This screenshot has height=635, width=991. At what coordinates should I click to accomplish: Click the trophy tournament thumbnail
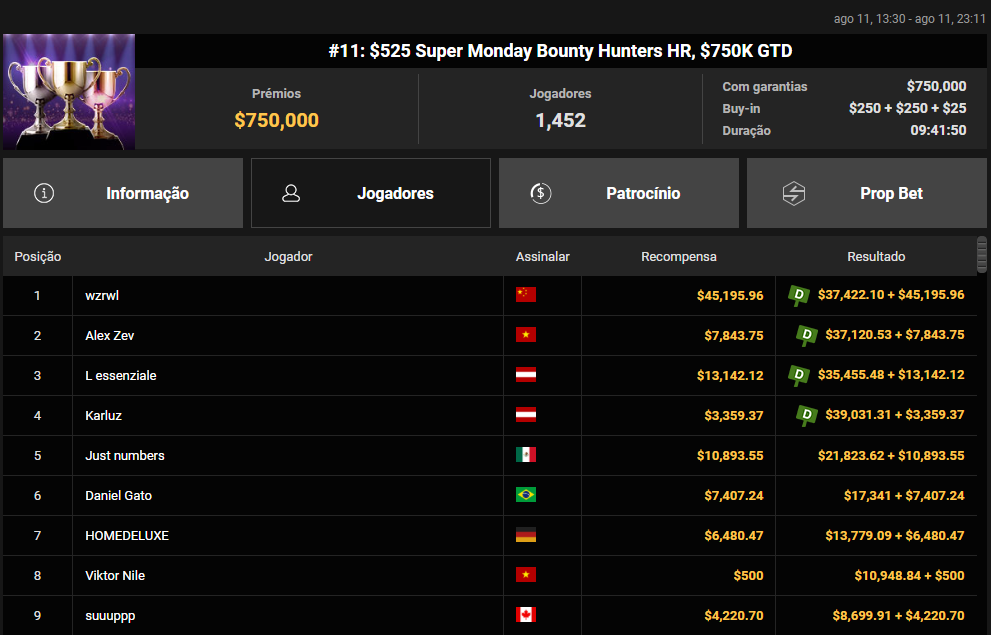pos(69,92)
